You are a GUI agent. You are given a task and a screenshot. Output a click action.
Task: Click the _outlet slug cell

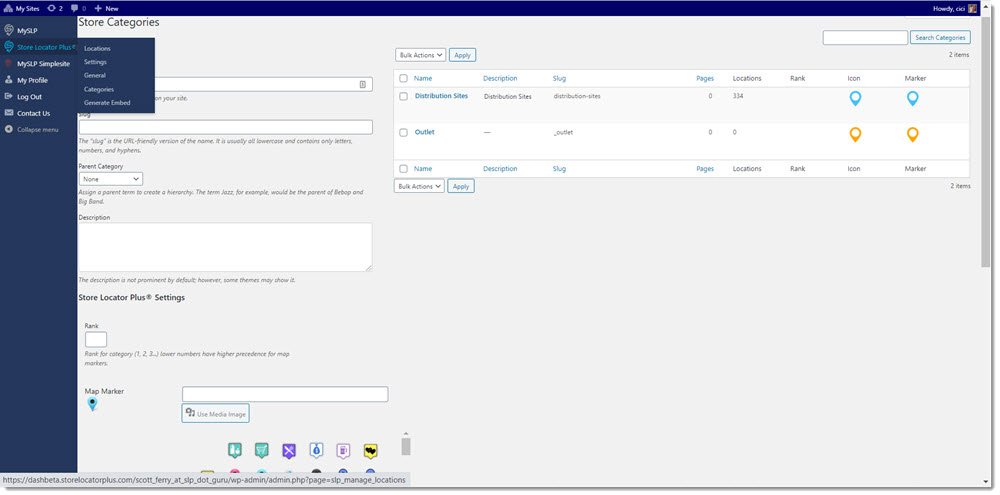(563, 133)
